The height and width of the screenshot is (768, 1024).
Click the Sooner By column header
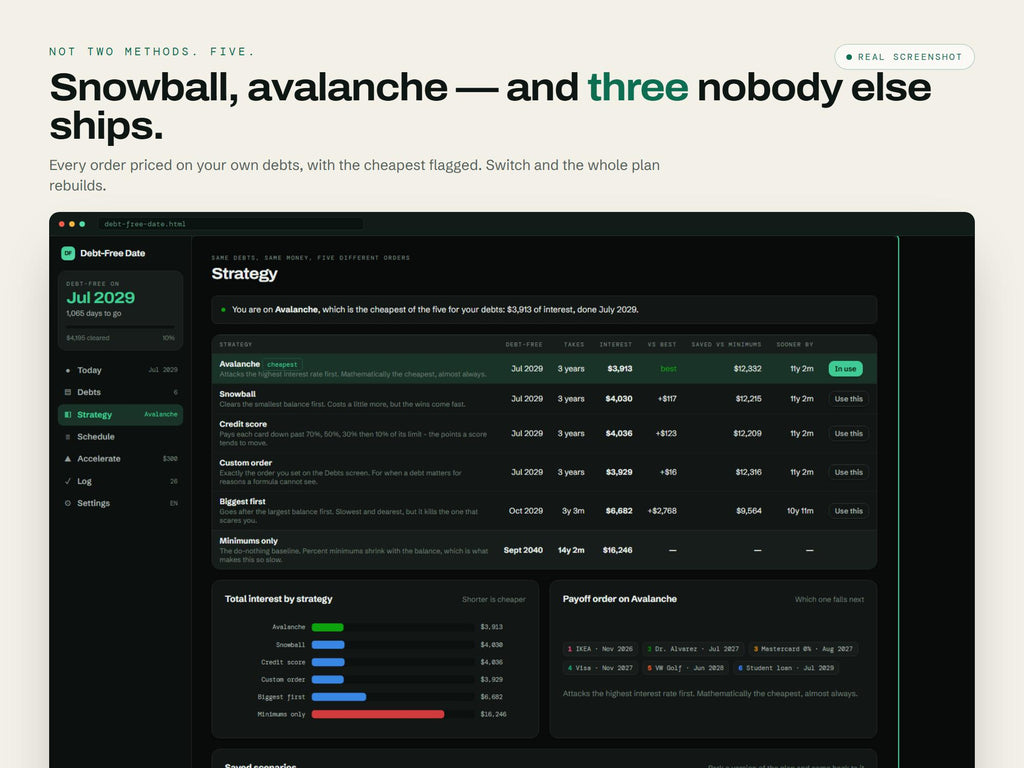tap(795, 344)
